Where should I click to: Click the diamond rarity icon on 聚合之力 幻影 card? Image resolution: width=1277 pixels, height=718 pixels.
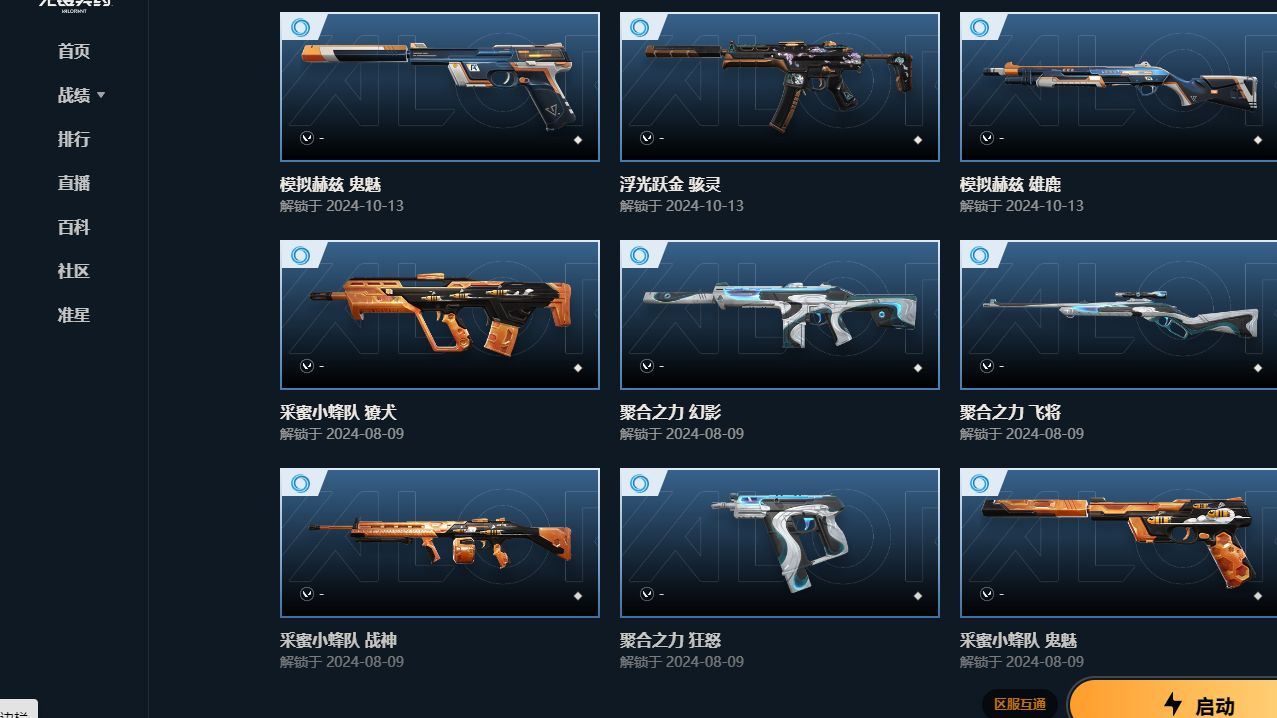point(917,368)
